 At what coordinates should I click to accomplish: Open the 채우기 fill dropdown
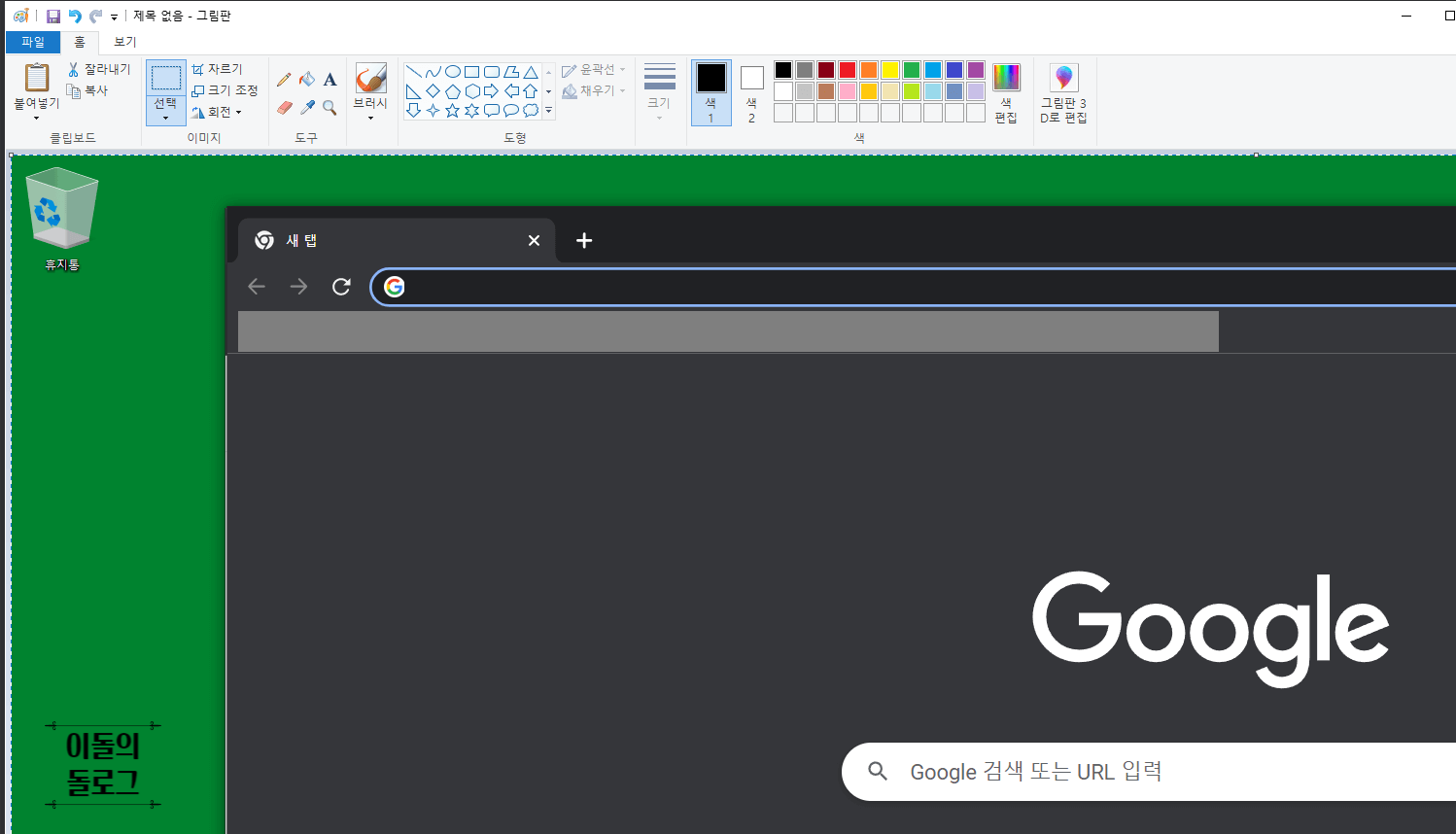594,90
